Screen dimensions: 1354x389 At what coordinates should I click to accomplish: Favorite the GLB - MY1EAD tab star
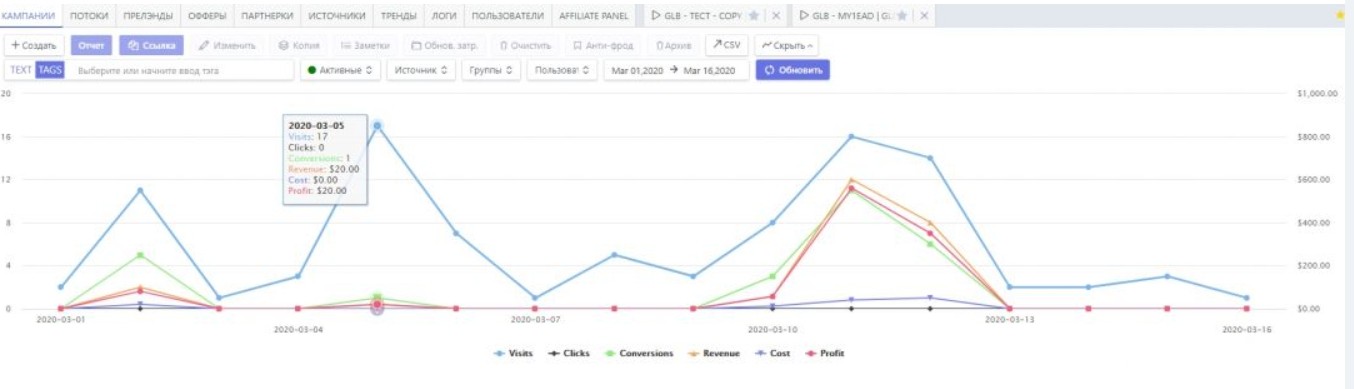tap(902, 16)
